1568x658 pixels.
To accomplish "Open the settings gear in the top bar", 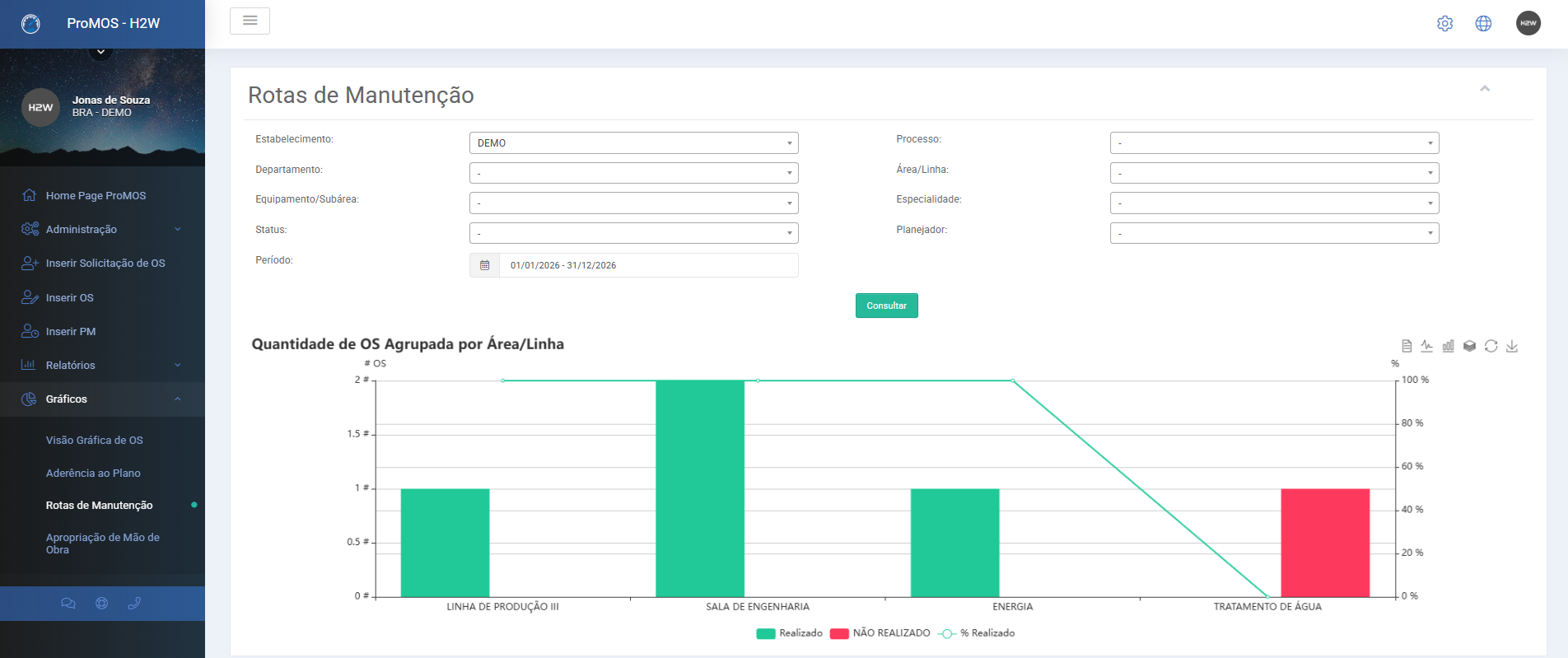I will pyautogui.click(x=1444, y=24).
